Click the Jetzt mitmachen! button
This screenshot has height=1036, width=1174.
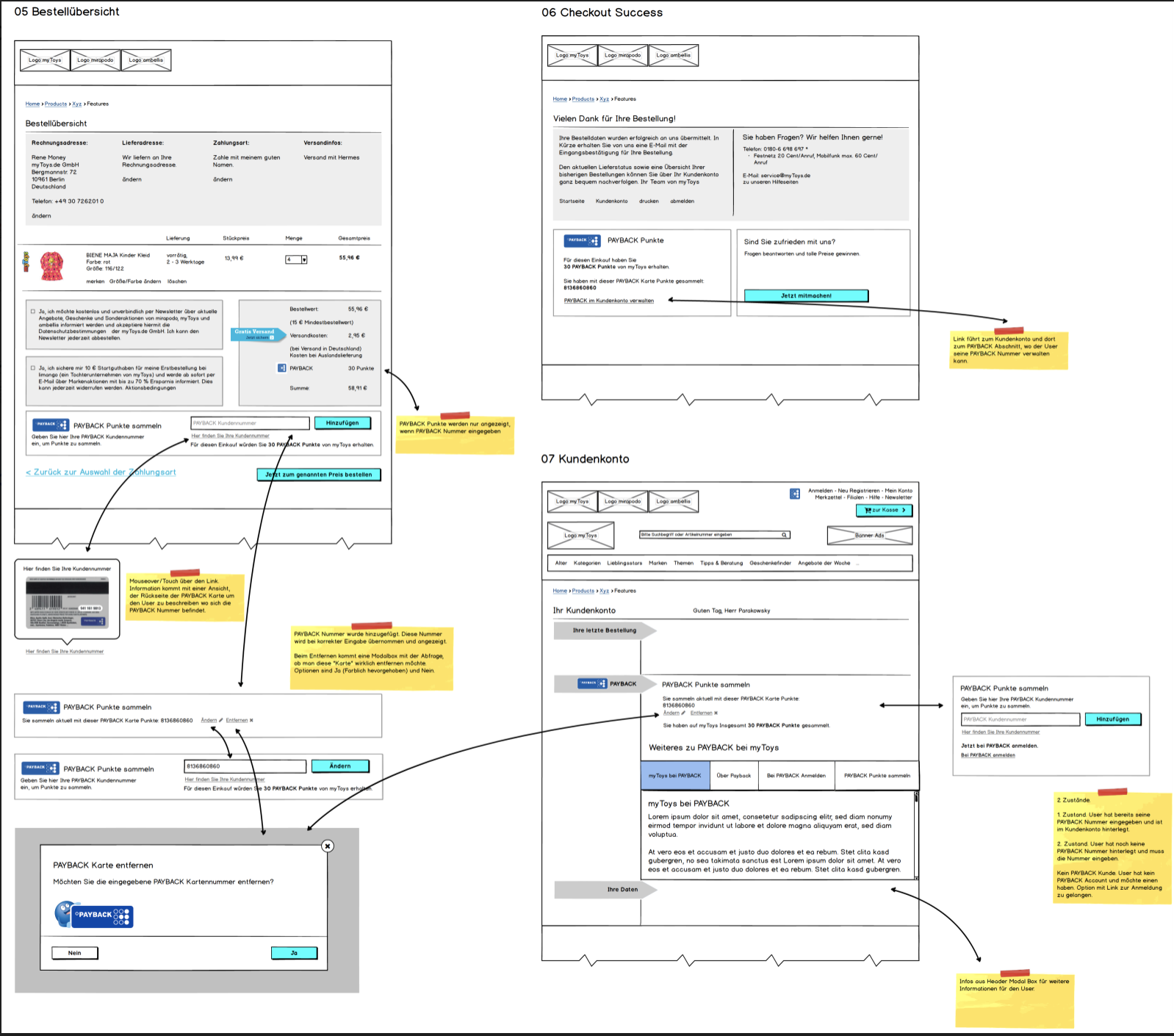click(x=806, y=295)
